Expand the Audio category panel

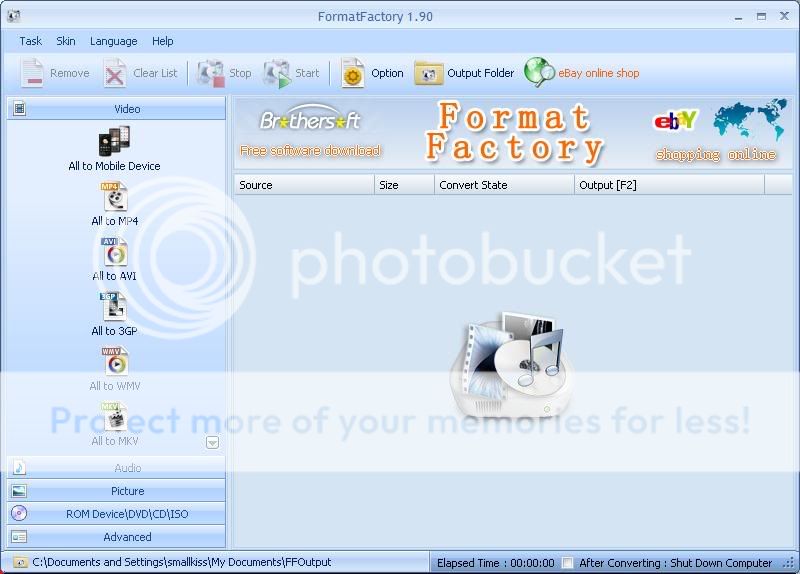click(116, 468)
